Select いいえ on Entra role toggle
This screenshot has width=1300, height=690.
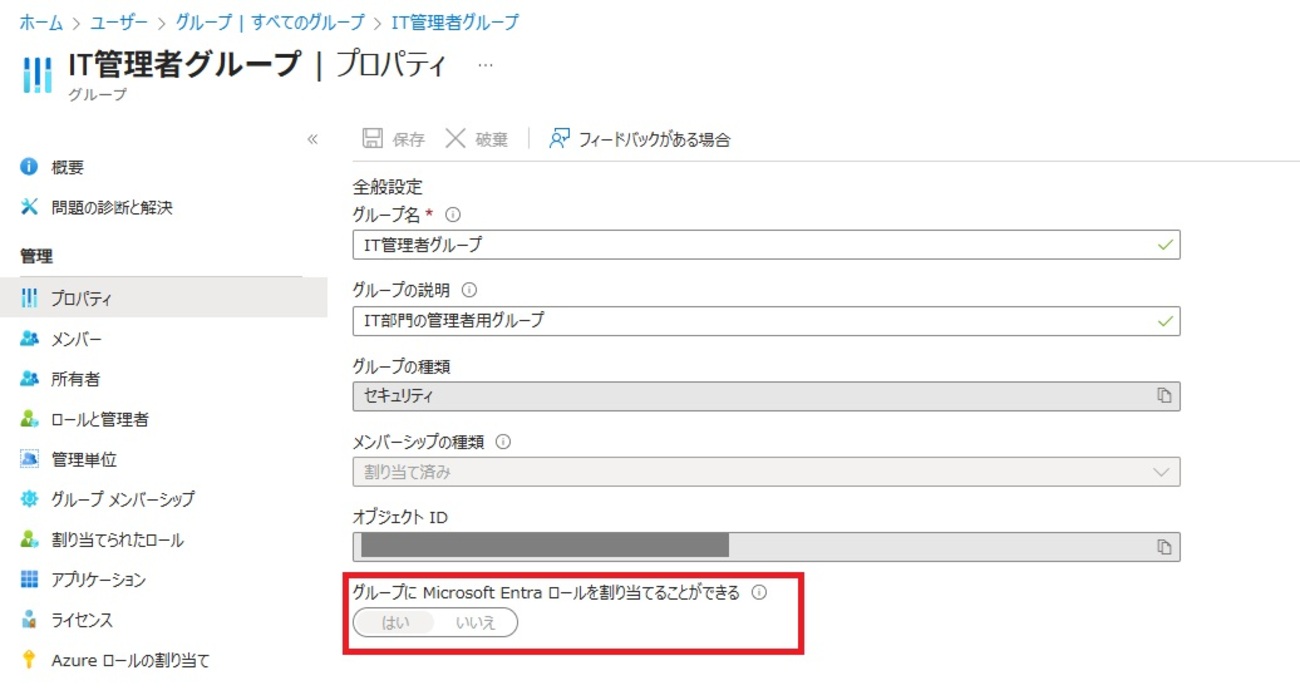[x=476, y=622]
